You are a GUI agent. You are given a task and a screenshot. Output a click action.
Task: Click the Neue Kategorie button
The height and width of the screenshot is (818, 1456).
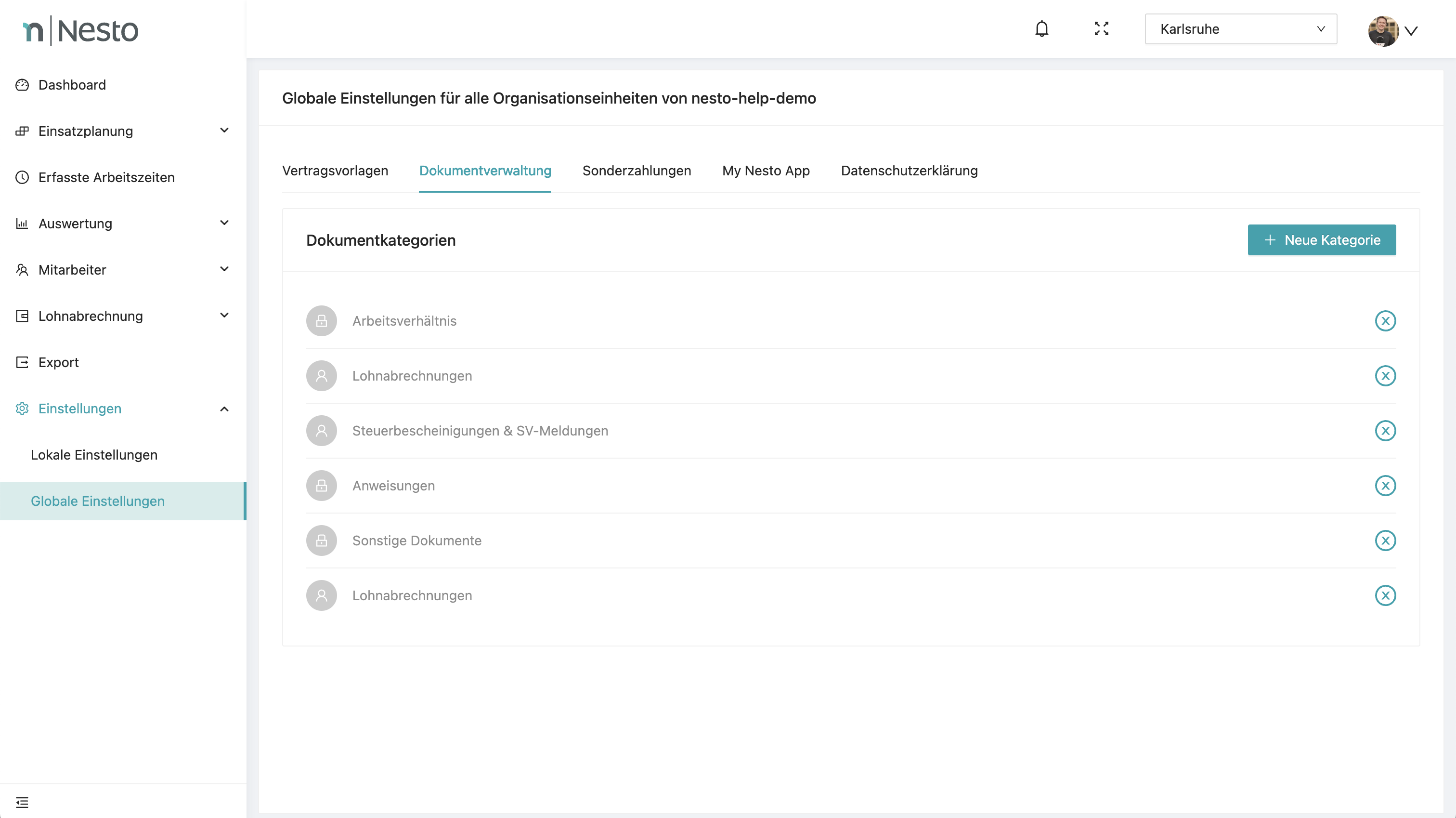[1322, 240]
